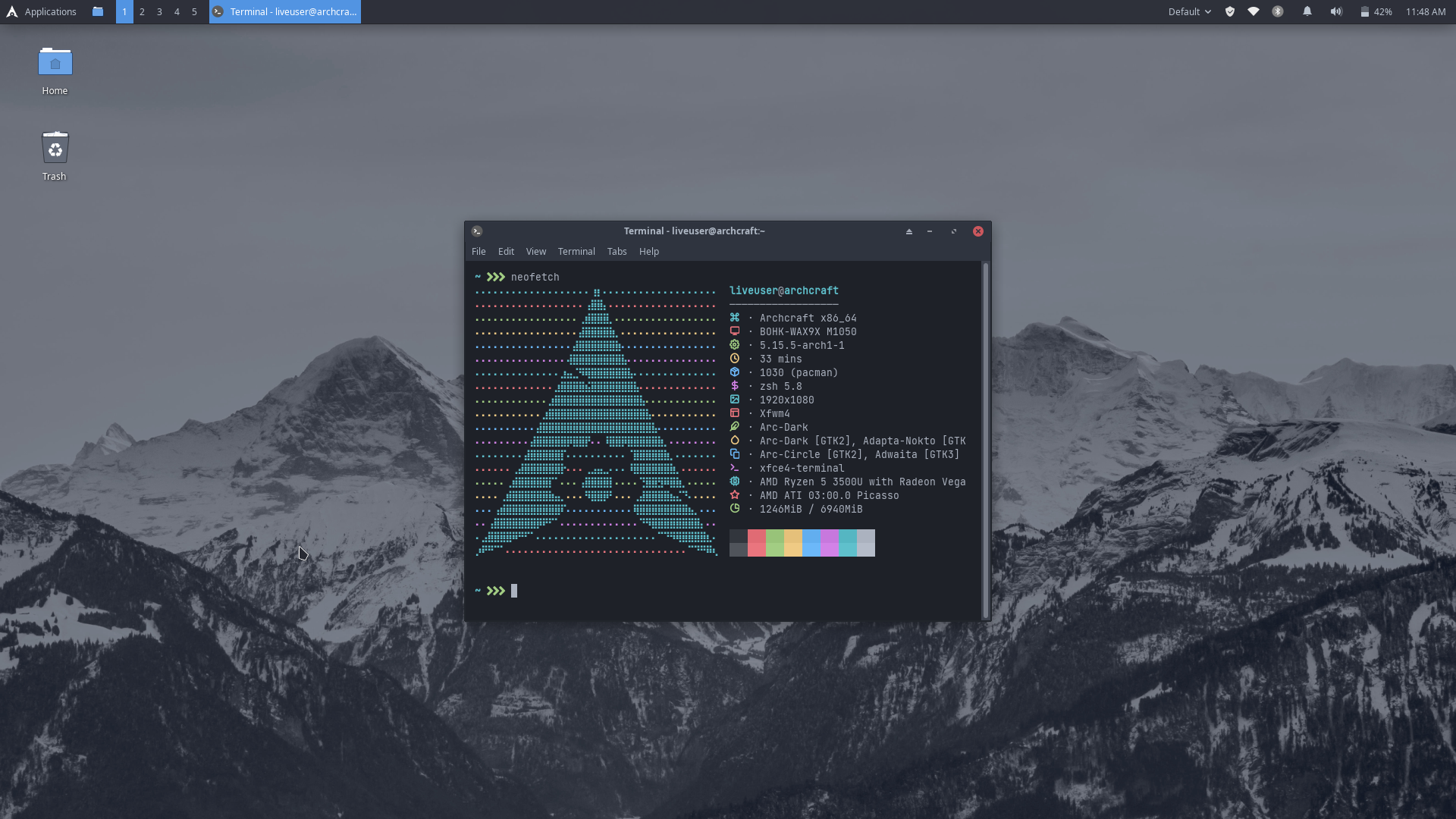The width and height of the screenshot is (1456, 819).
Task: Open the Trash desktop icon
Action: coord(55,149)
